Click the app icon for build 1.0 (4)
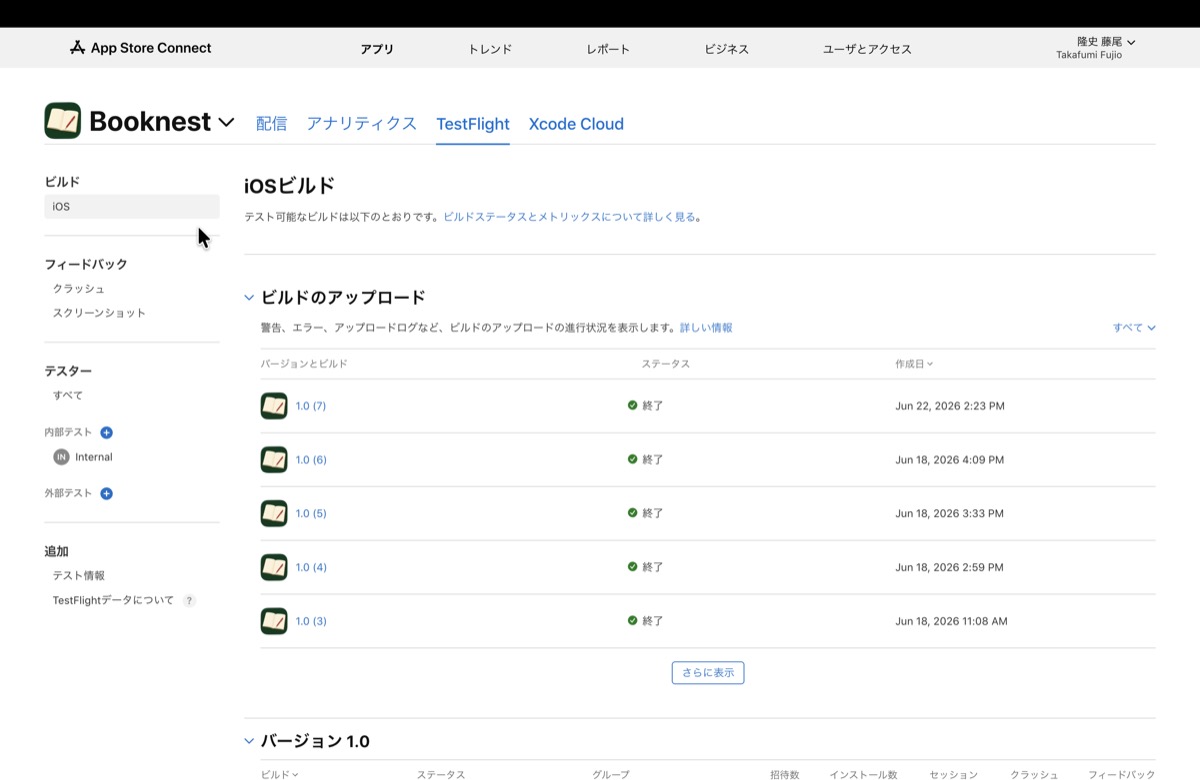Image resolution: width=1200 pixels, height=780 pixels. [274, 567]
